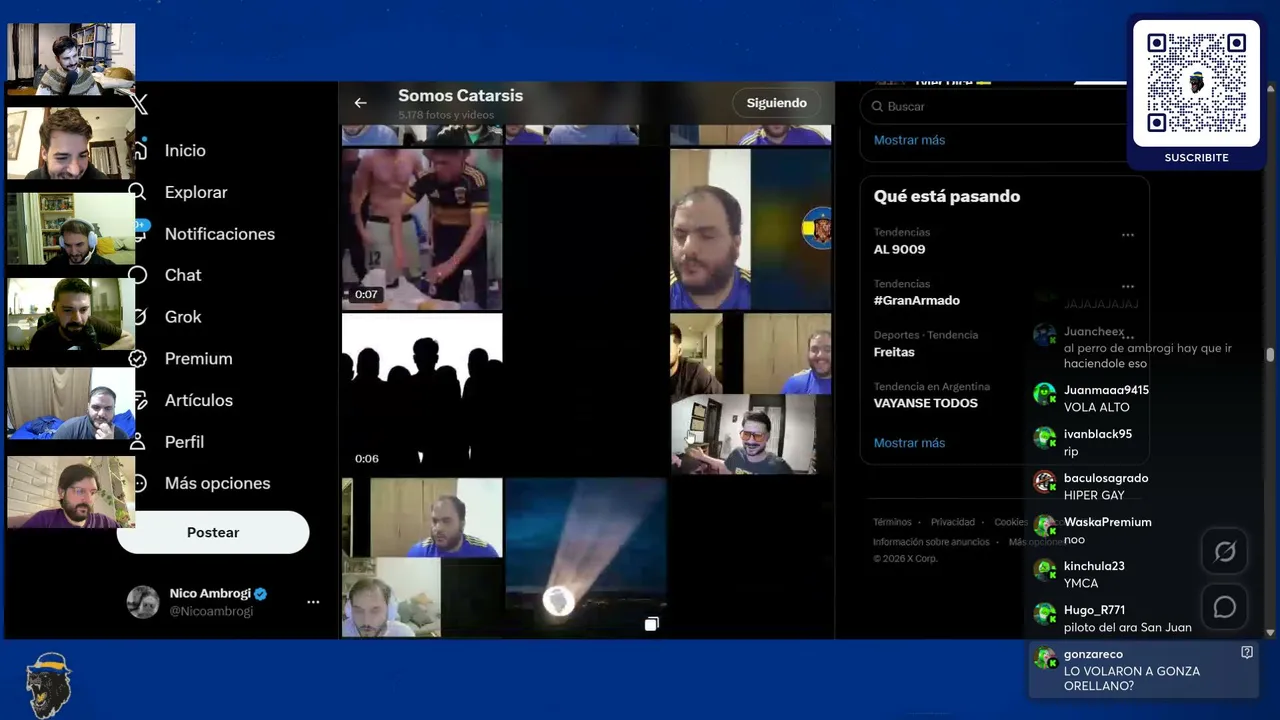Select username Hugo_R771 in chat
This screenshot has width=1280, height=720.
pyautogui.click(x=1094, y=610)
